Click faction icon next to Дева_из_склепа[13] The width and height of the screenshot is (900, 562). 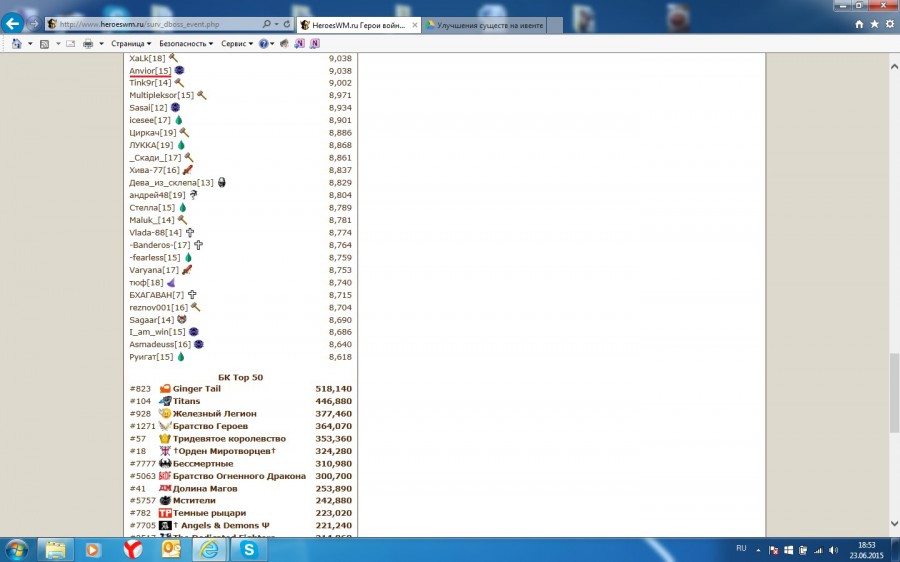tap(222, 182)
